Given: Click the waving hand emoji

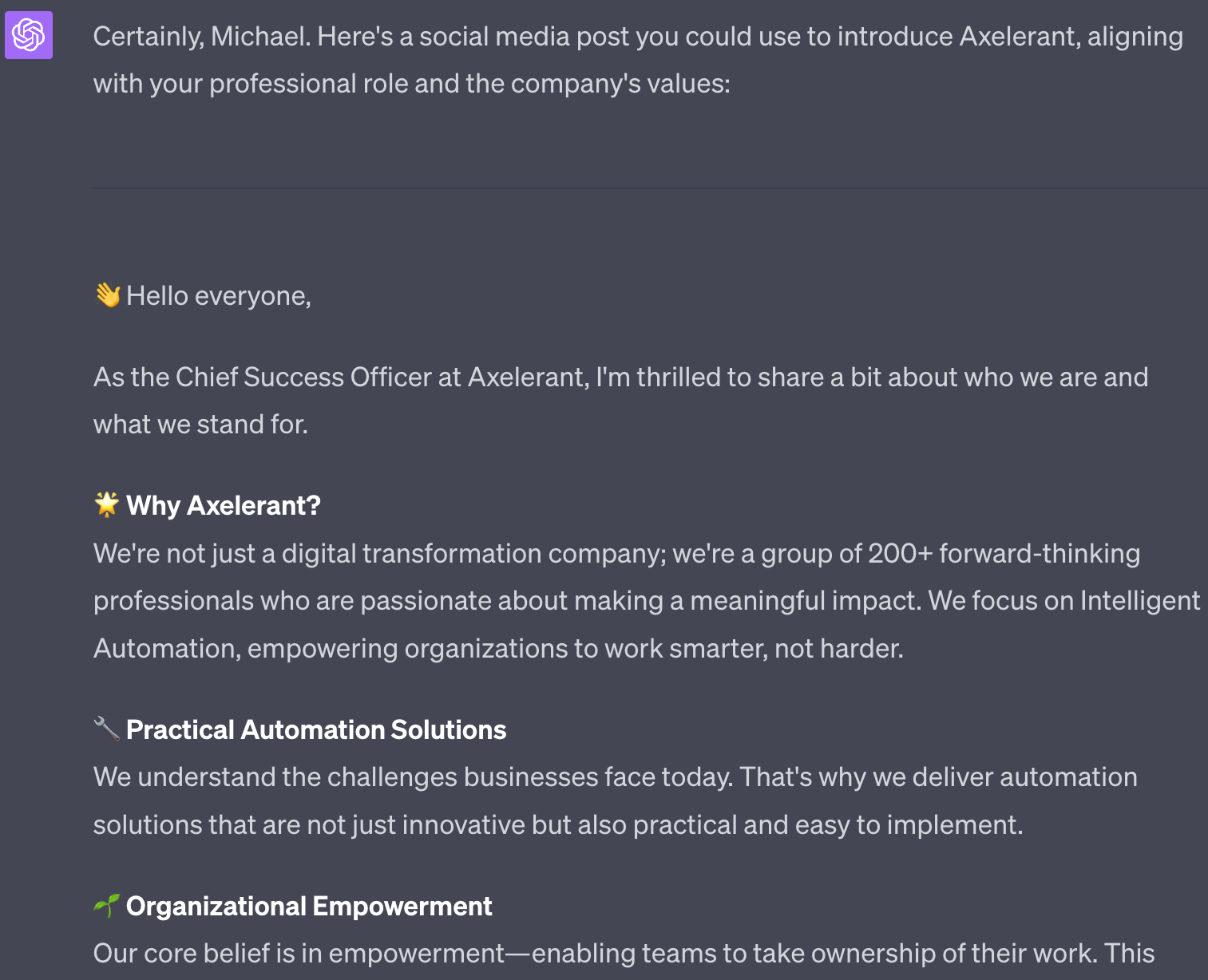Looking at the screenshot, I should pyautogui.click(x=107, y=295).
